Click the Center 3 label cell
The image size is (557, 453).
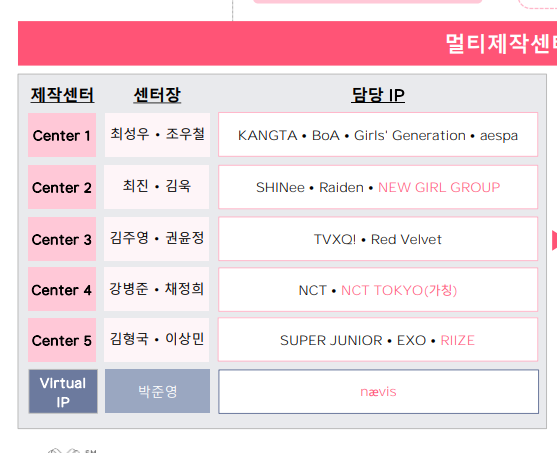point(62,239)
